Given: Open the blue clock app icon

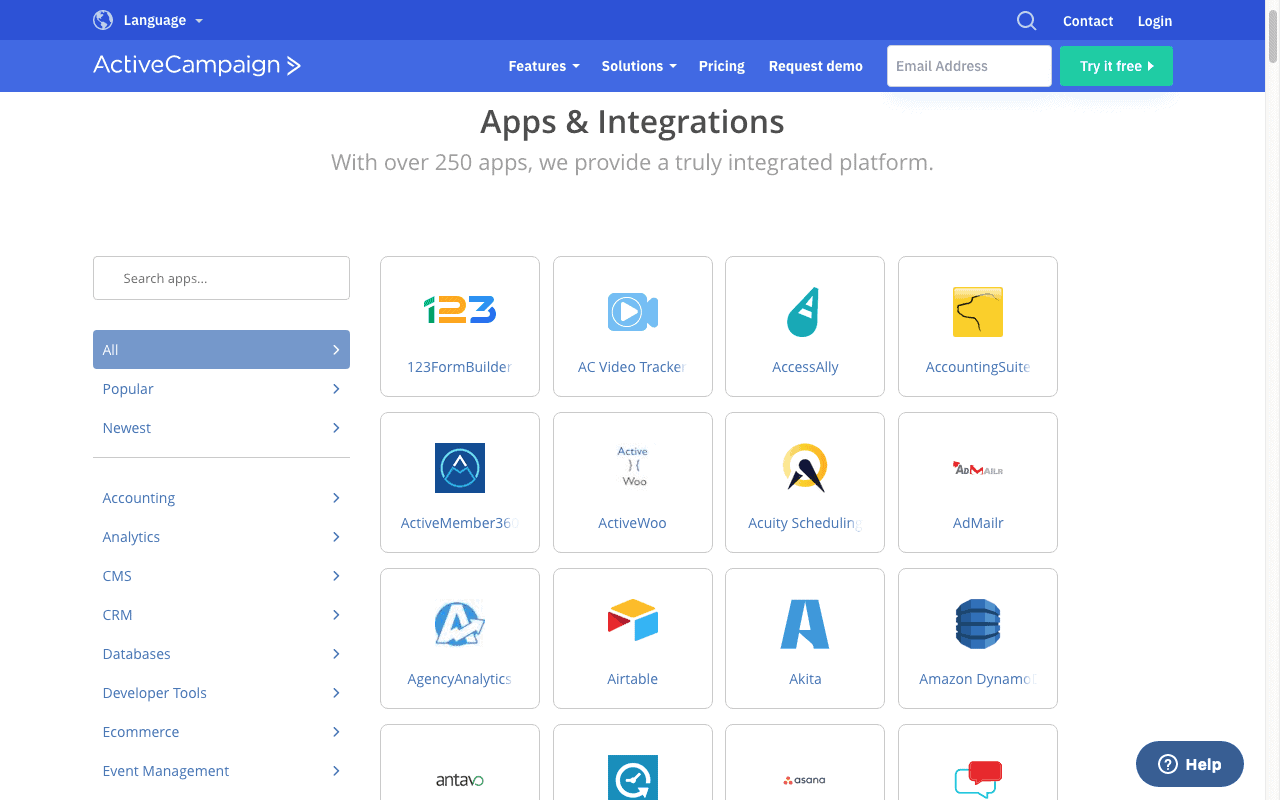Looking at the screenshot, I should coord(633,777).
